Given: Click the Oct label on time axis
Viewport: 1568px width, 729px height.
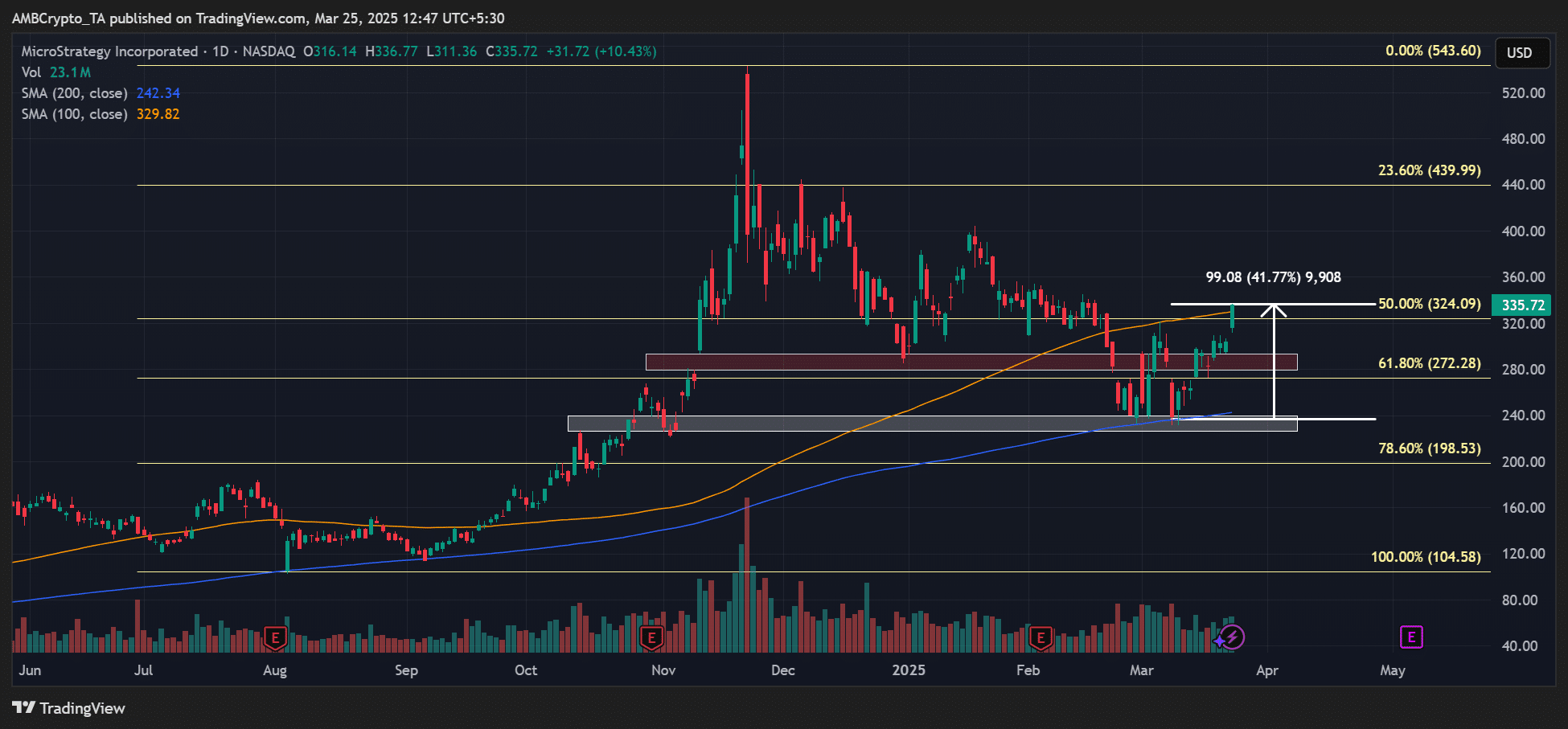Looking at the screenshot, I should coord(526,670).
